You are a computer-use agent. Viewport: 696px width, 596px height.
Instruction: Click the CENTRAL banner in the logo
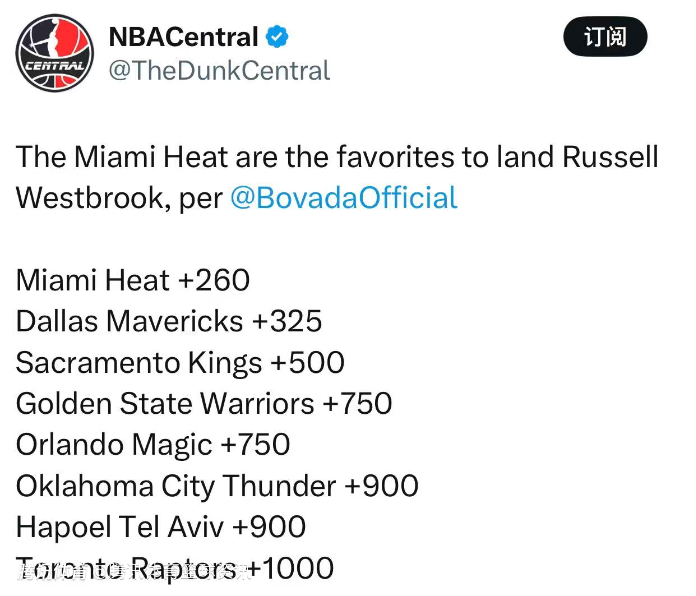[54, 66]
